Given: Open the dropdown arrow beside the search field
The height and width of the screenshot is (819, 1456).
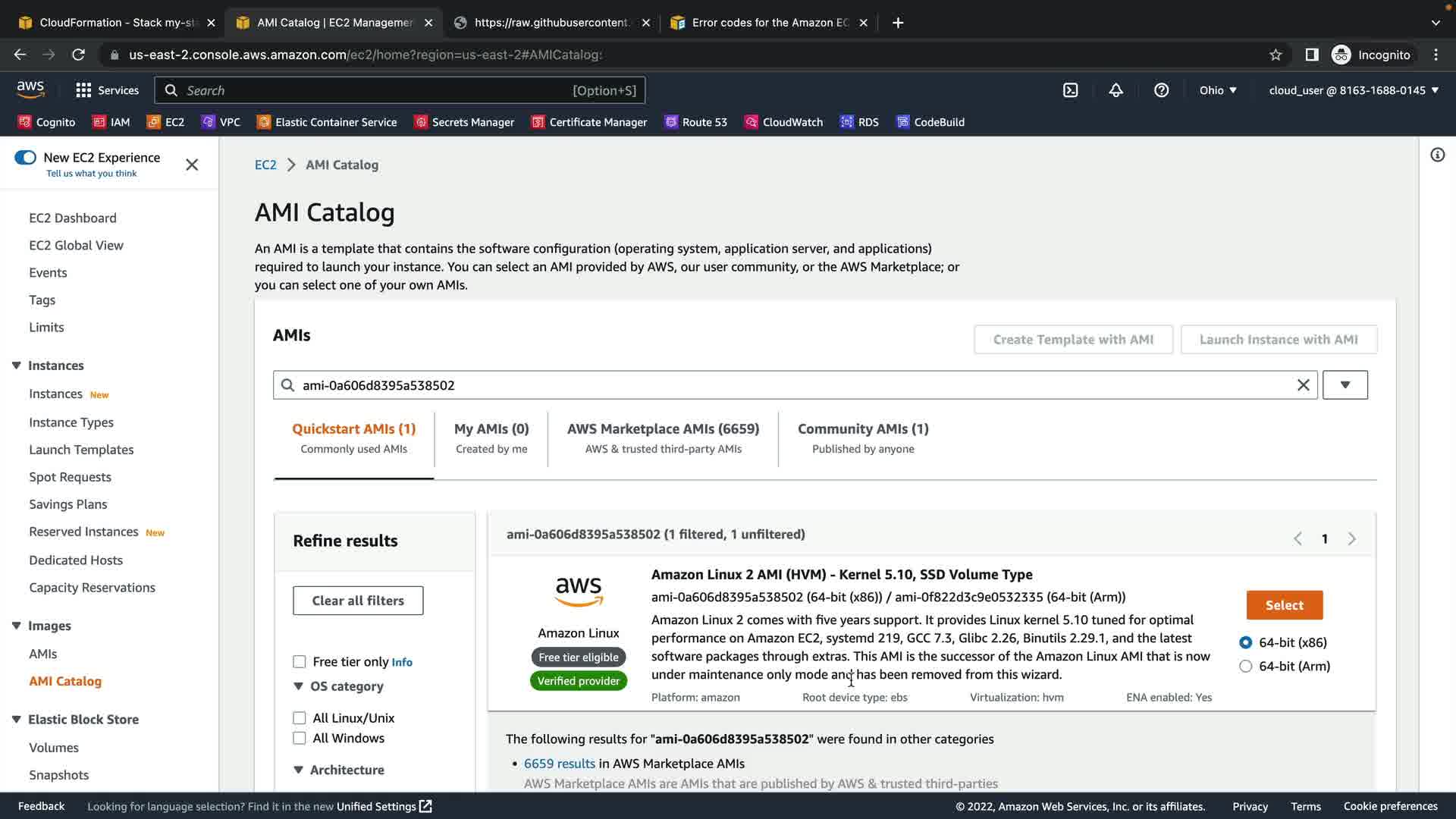Looking at the screenshot, I should click(1345, 385).
